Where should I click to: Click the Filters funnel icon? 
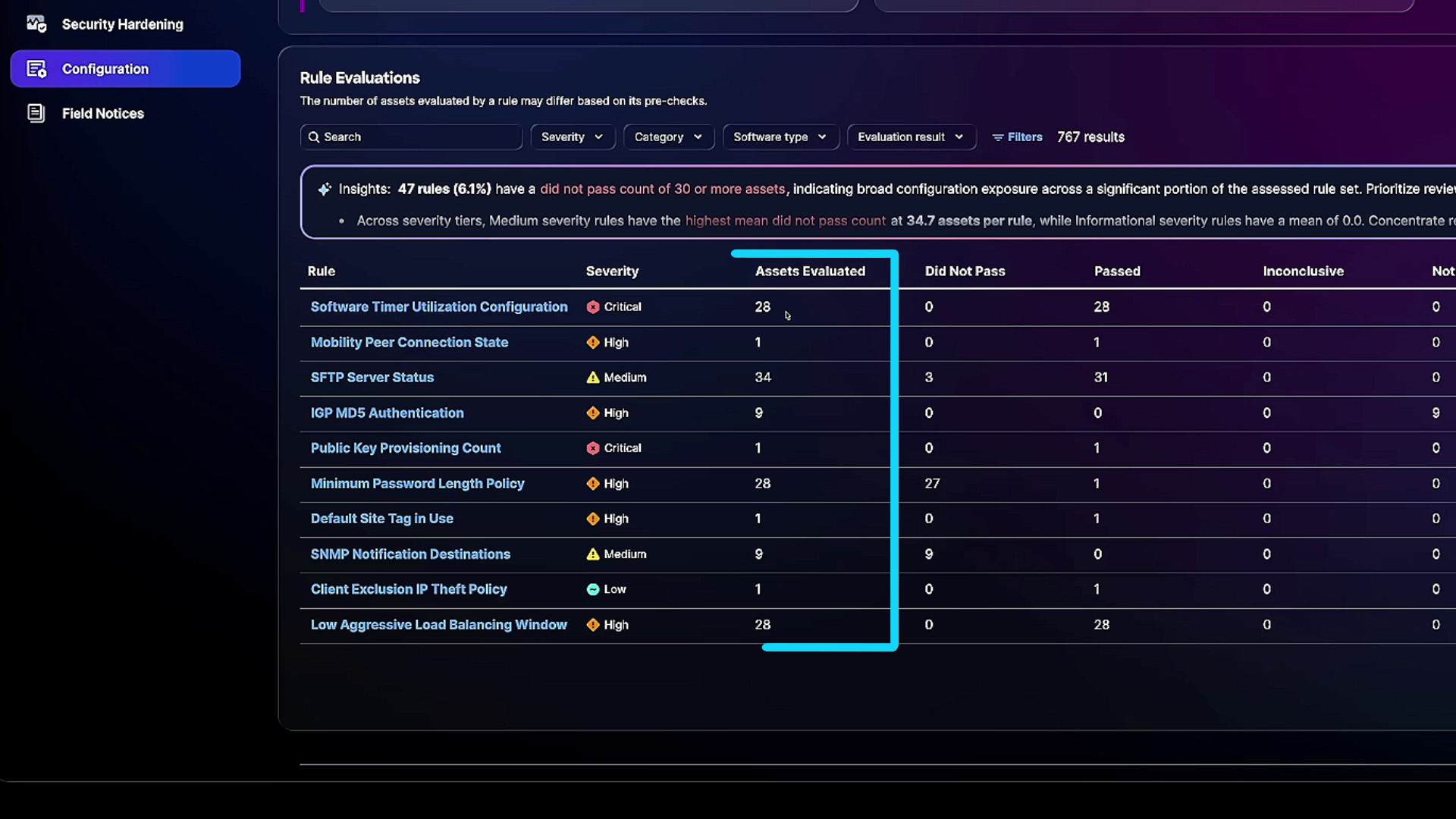[x=998, y=137]
